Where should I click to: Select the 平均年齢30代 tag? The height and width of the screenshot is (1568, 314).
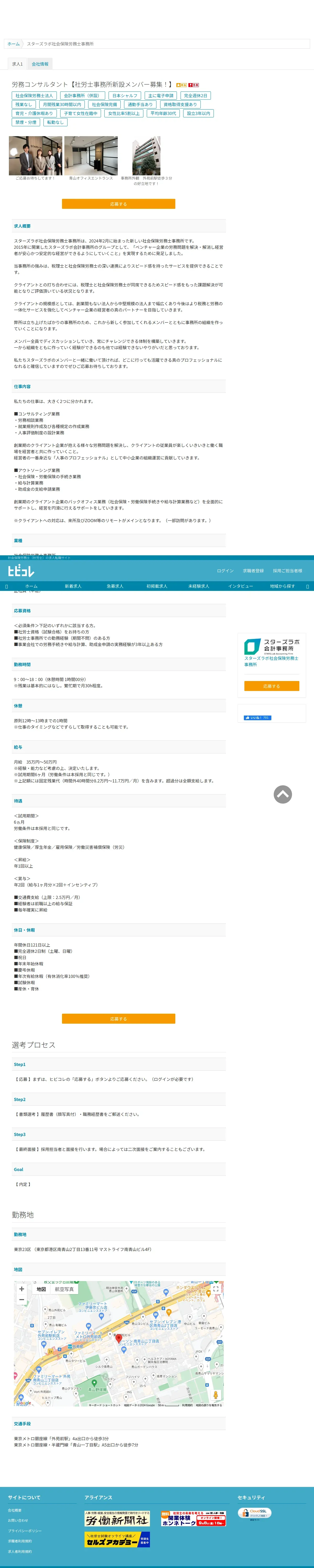coord(163,113)
